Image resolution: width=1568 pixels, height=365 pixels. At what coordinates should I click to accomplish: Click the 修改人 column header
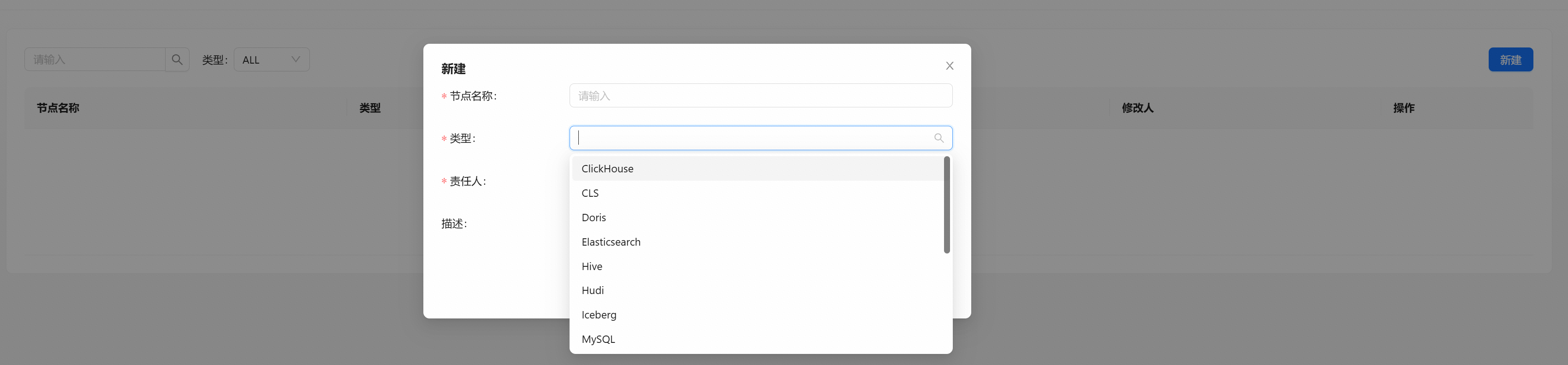click(x=1137, y=108)
